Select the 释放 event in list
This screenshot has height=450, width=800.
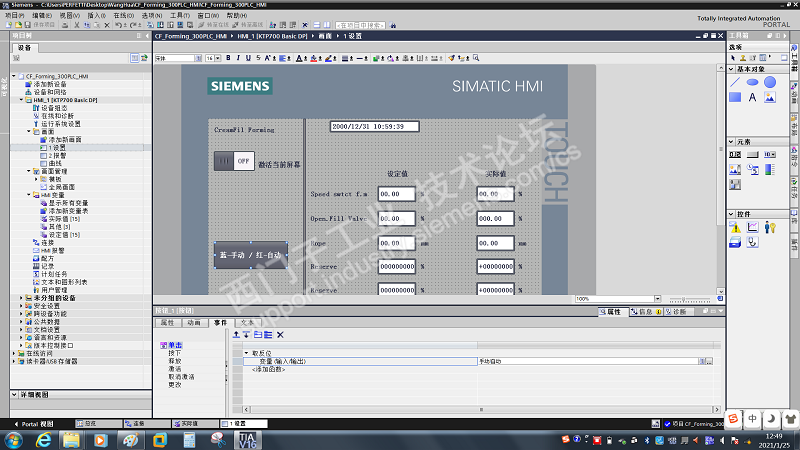point(174,361)
